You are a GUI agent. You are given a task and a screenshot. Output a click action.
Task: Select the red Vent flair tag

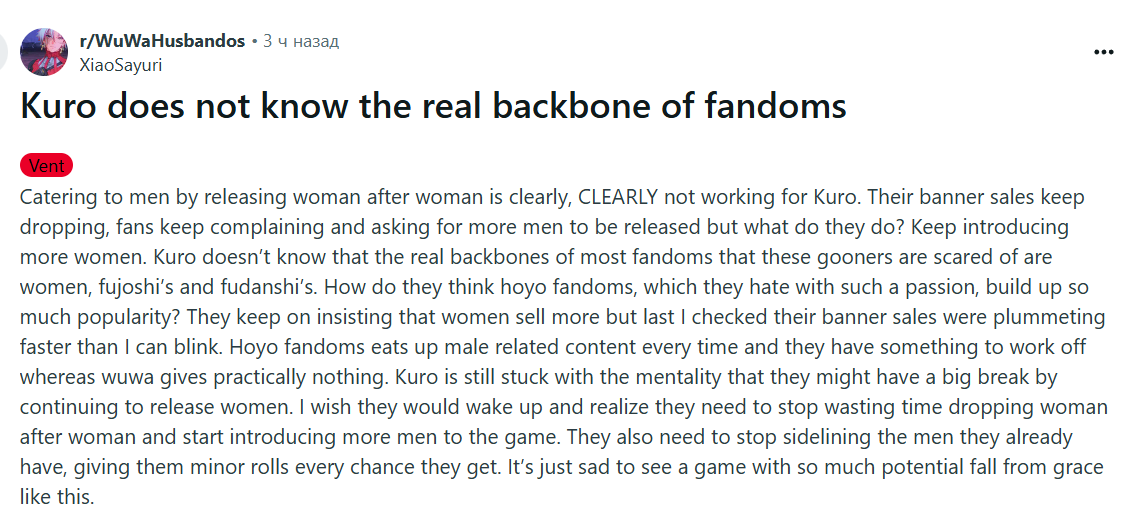pos(46,166)
